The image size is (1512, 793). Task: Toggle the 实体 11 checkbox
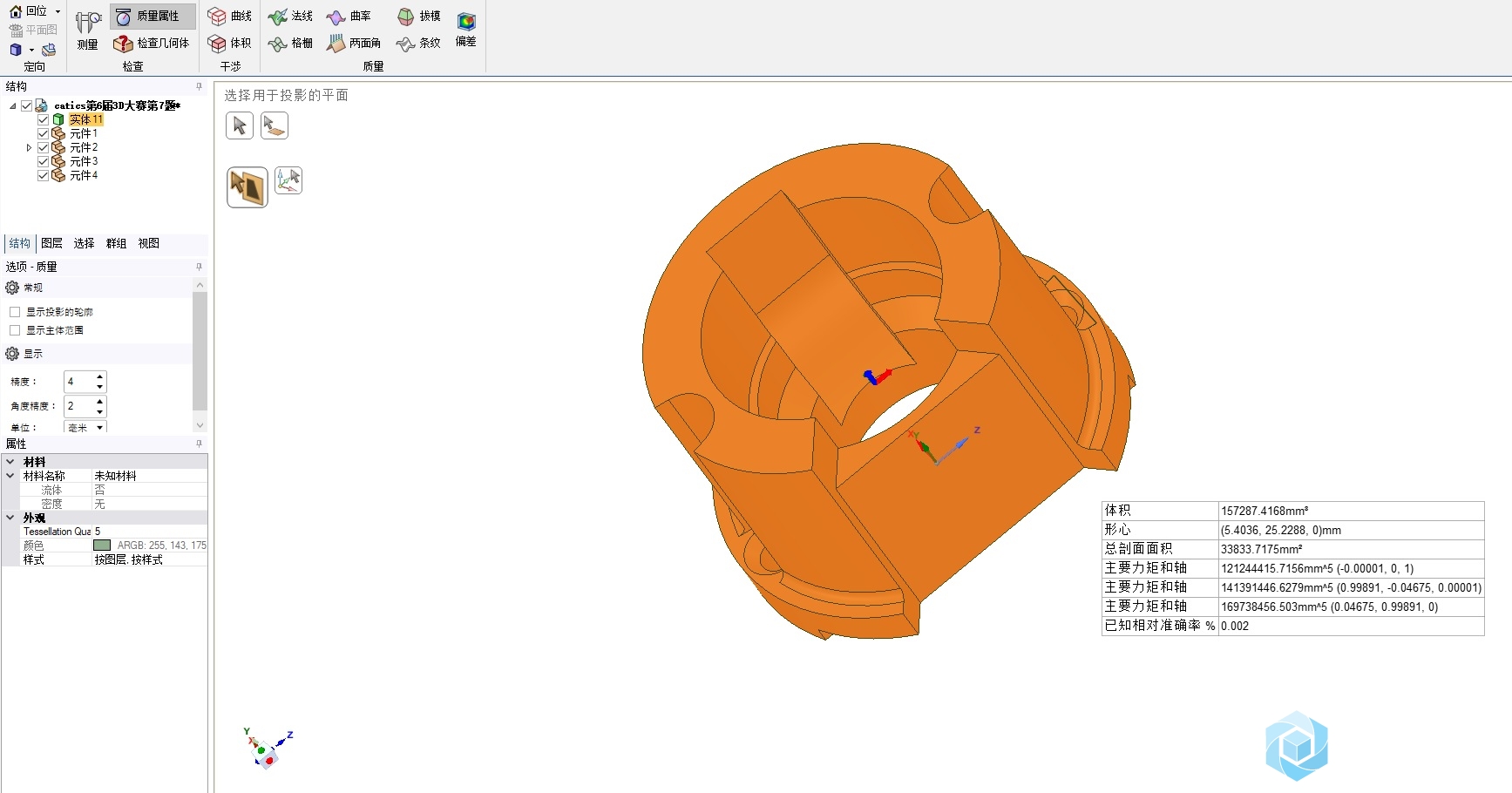tap(43, 120)
